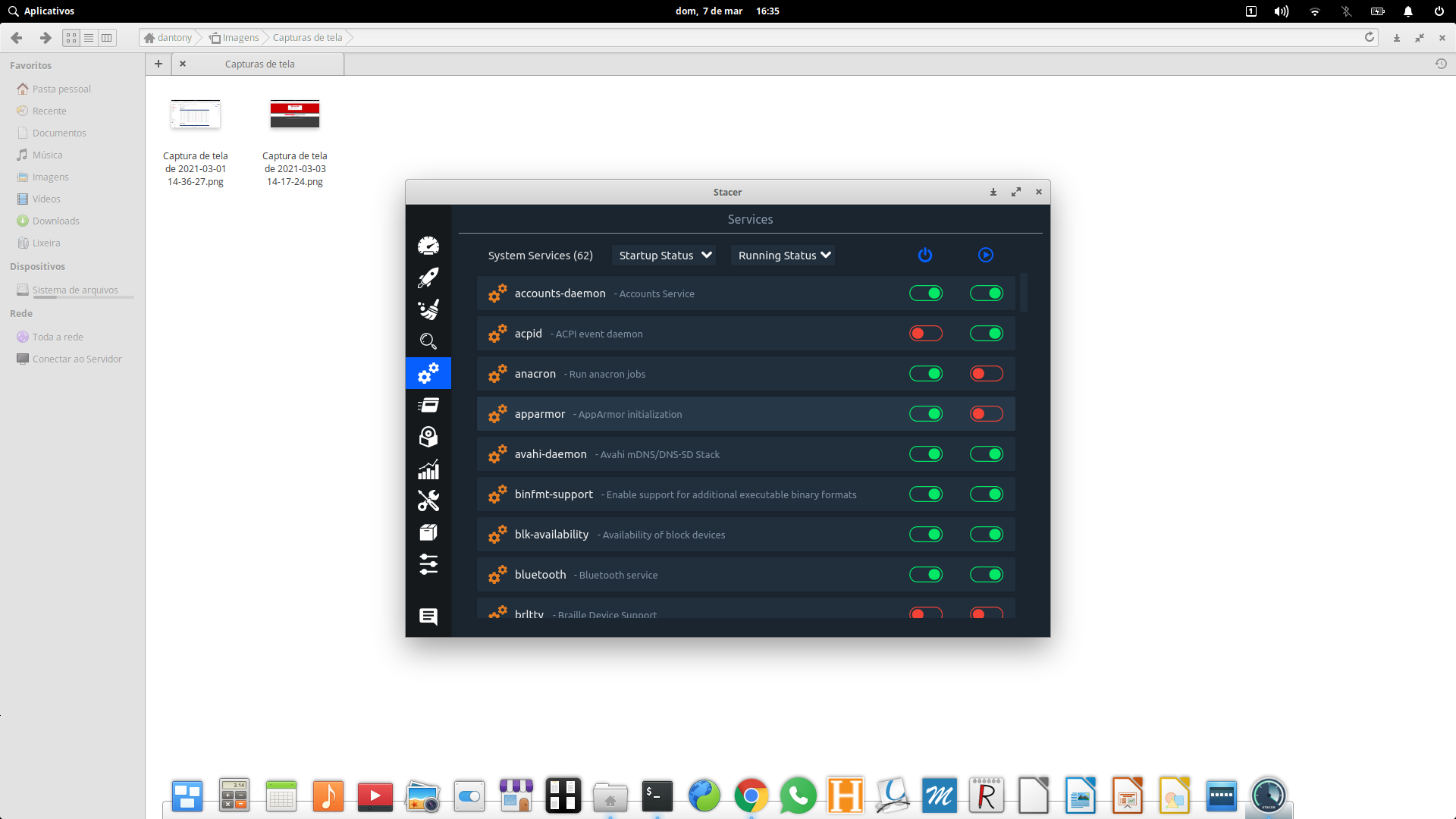Enable acpid at startup toggle
1456x819 pixels.
coord(926,334)
